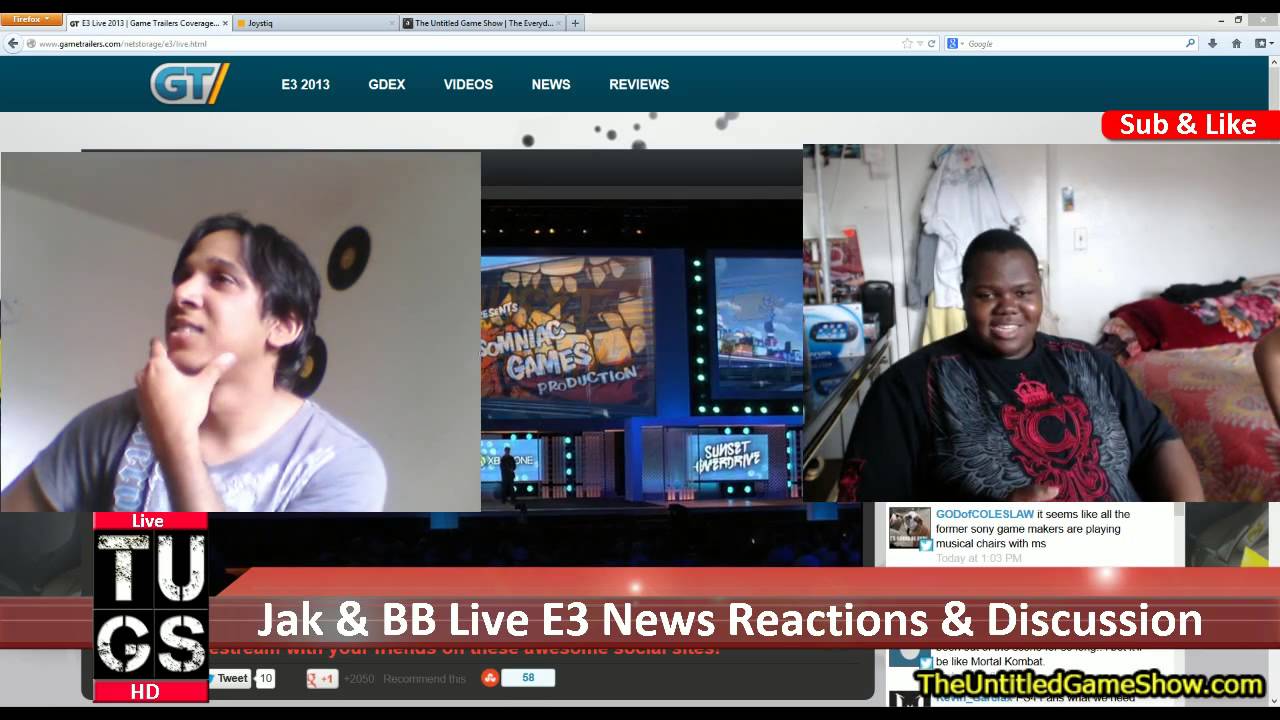Screen dimensions: 1280x720
Task: Open the Downloads arrow button
Action: [1213, 44]
